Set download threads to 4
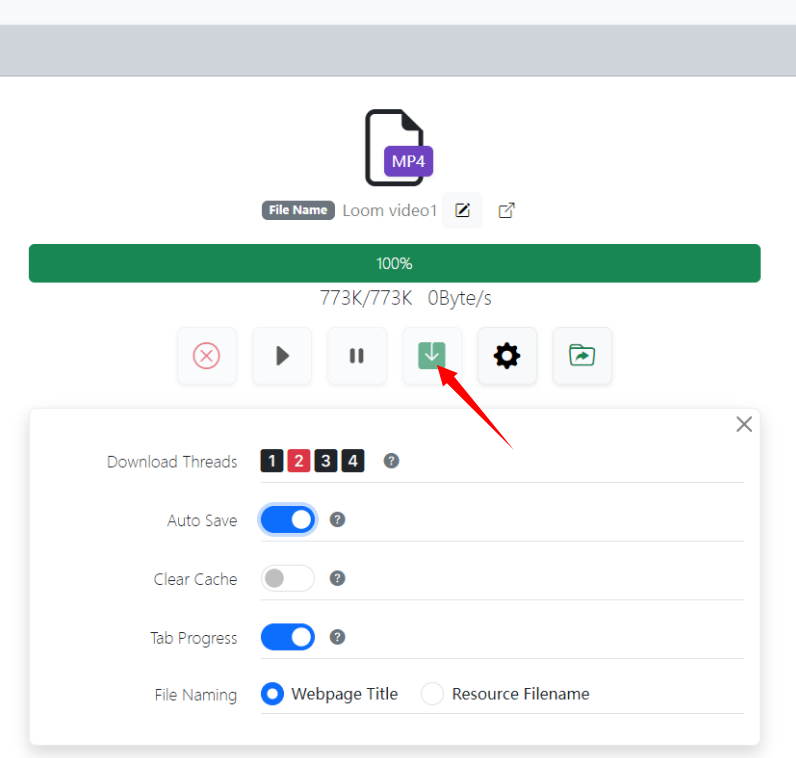This screenshot has width=796, height=758. point(352,461)
